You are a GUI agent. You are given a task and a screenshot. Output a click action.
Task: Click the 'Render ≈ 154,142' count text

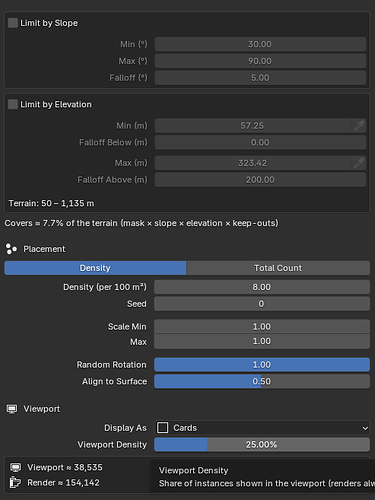point(63,483)
